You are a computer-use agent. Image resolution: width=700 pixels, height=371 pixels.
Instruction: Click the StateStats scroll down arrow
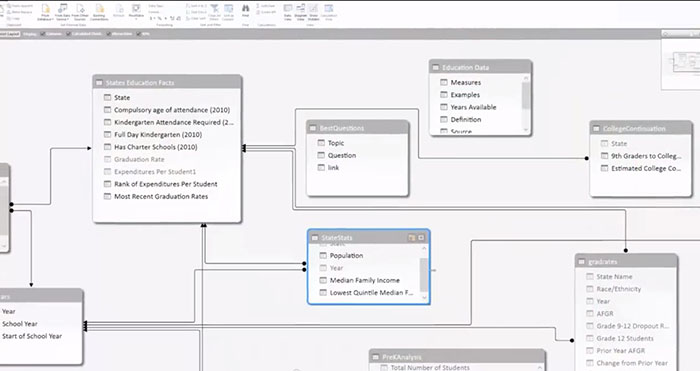click(x=424, y=298)
